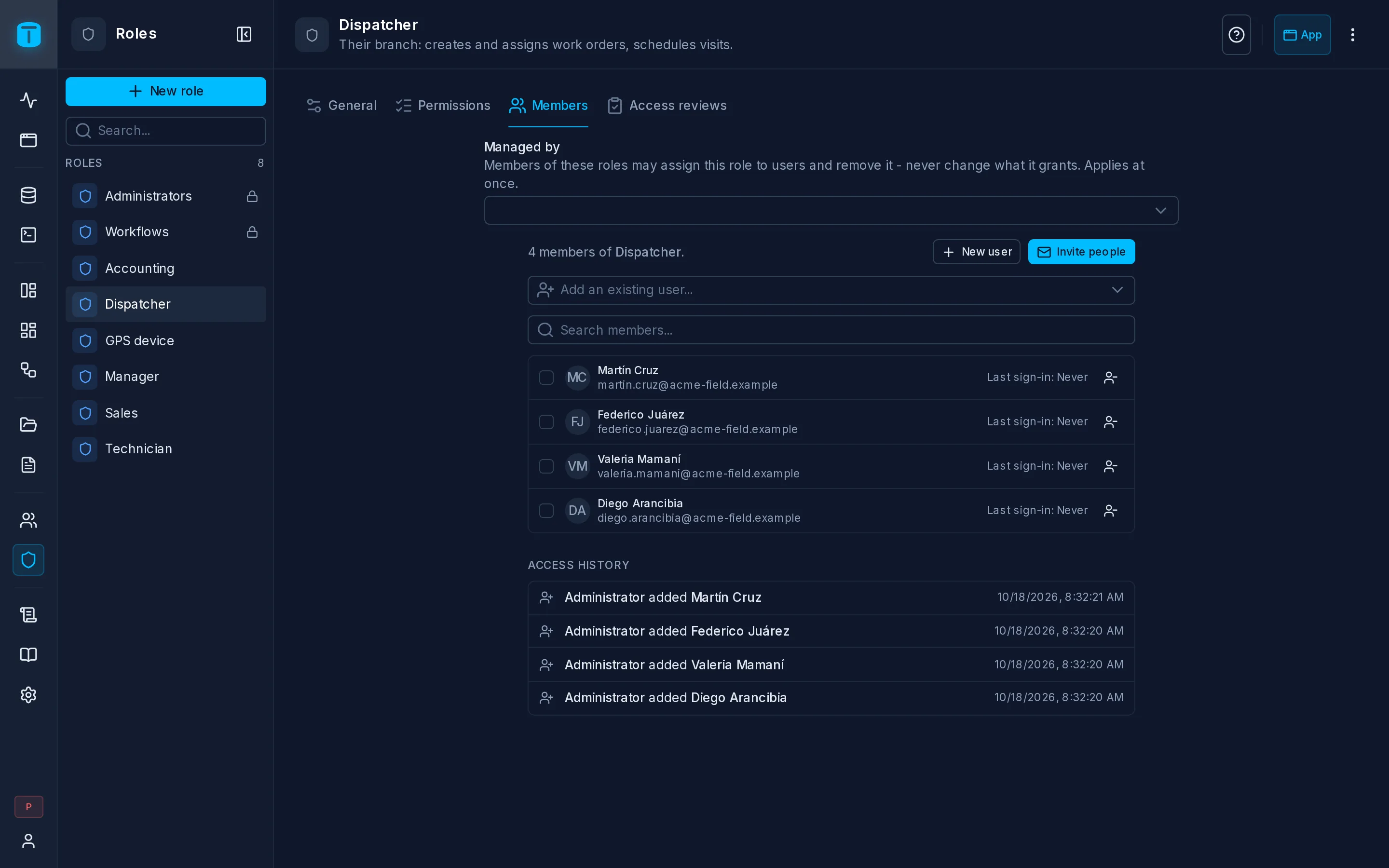The width and height of the screenshot is (1389, 868).
Task: Check the box next to Martín Cruz
Action: coord(546,378)
